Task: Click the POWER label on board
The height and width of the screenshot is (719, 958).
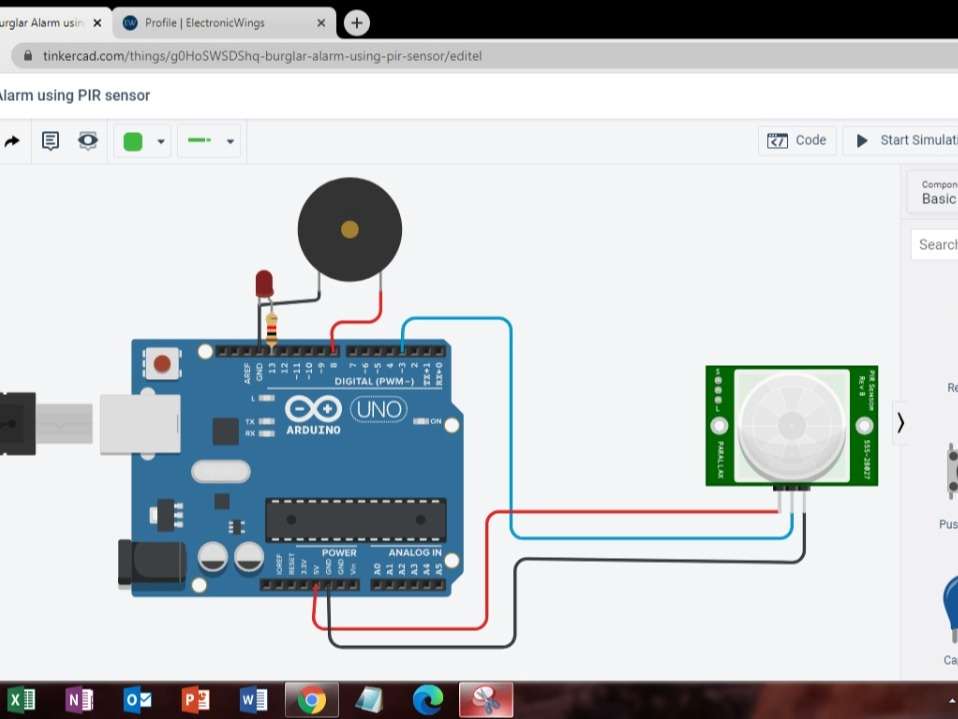Action: 339,553
